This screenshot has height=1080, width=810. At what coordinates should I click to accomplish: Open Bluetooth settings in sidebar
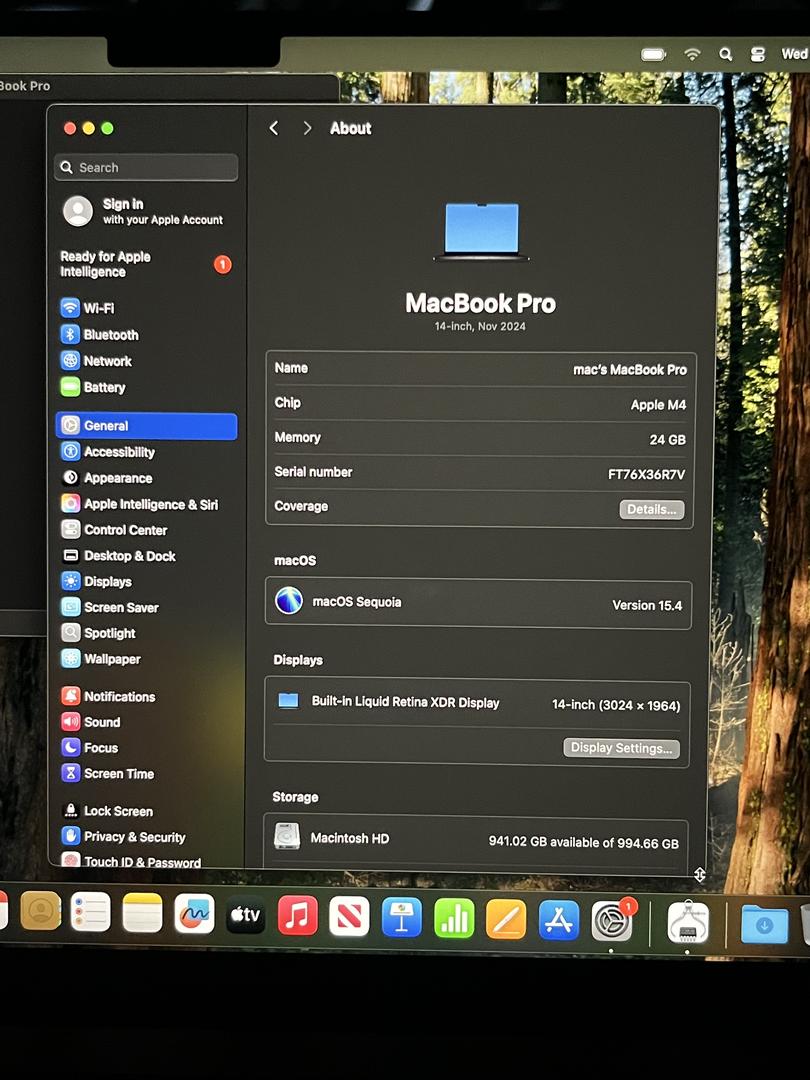coord(100,335)
